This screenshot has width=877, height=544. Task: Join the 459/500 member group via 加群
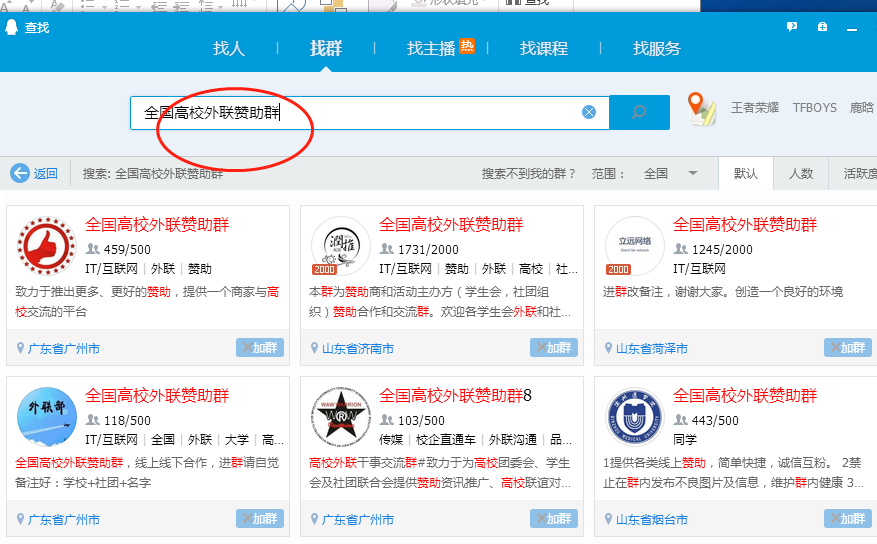point(260,348)
